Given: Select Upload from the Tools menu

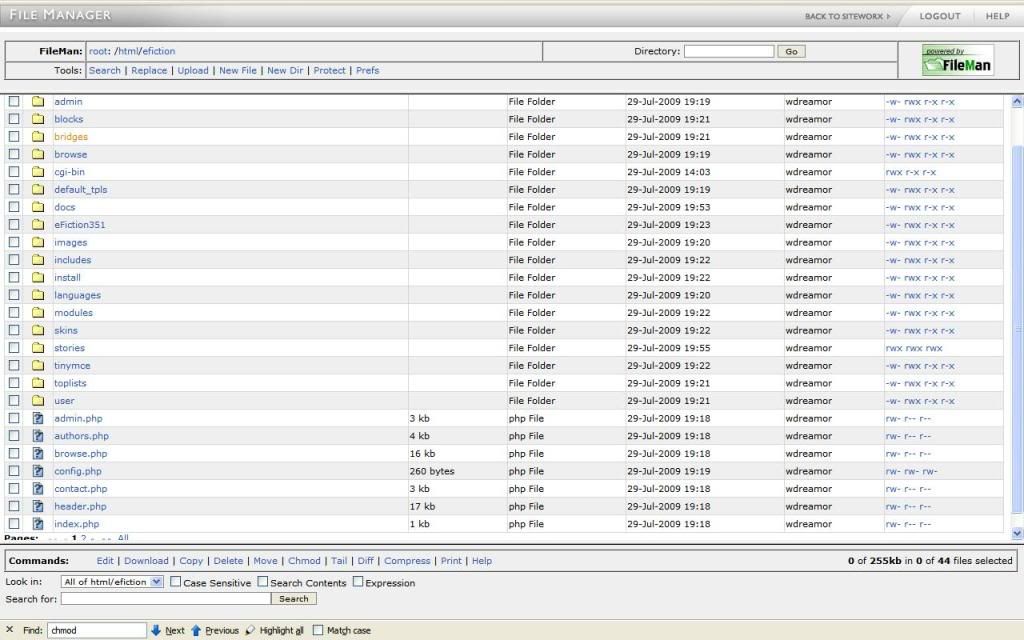Looking at the screenshot, I should tap(193, 71).
